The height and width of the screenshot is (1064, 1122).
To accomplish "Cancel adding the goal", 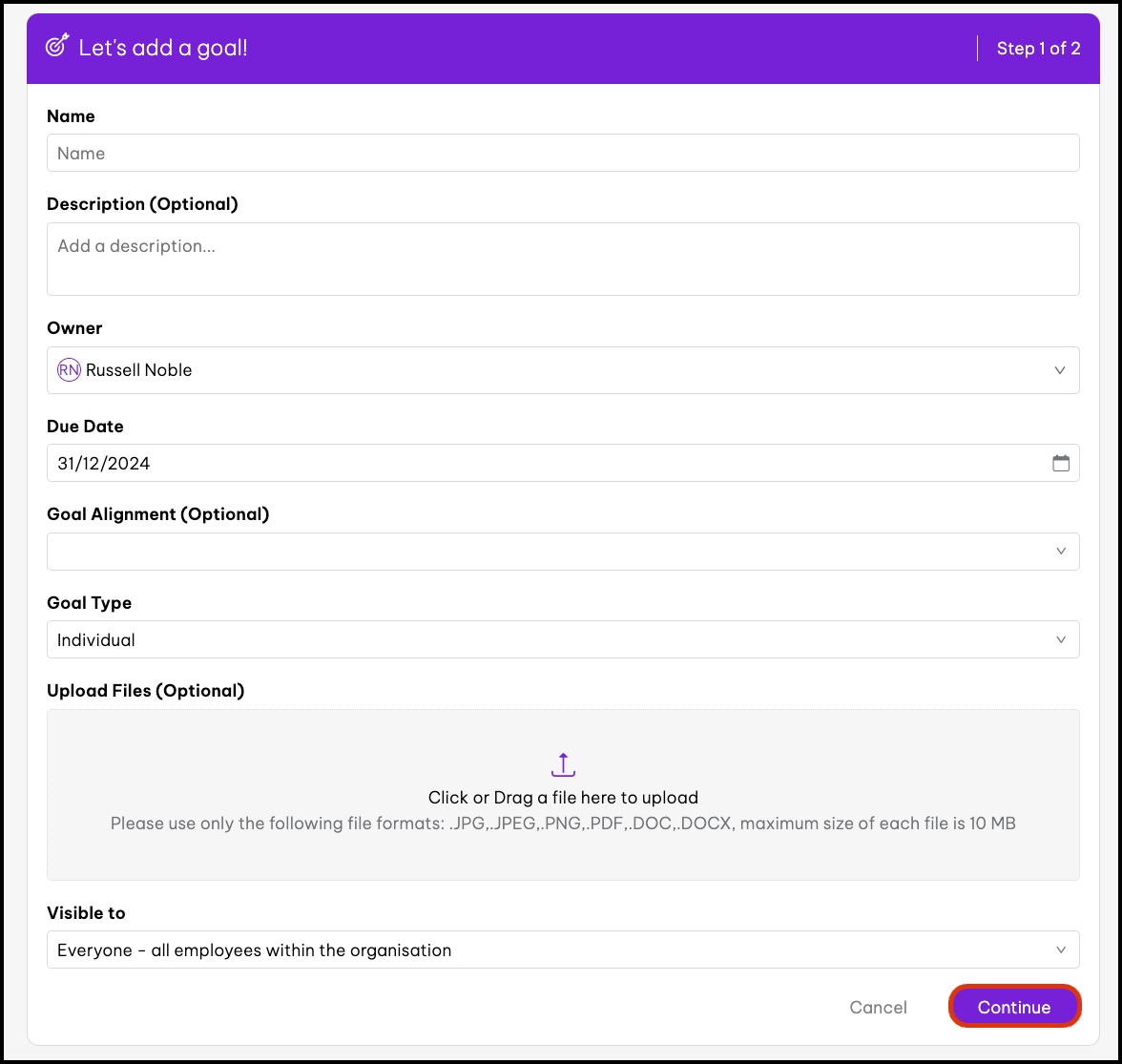I will (878, 1007).
